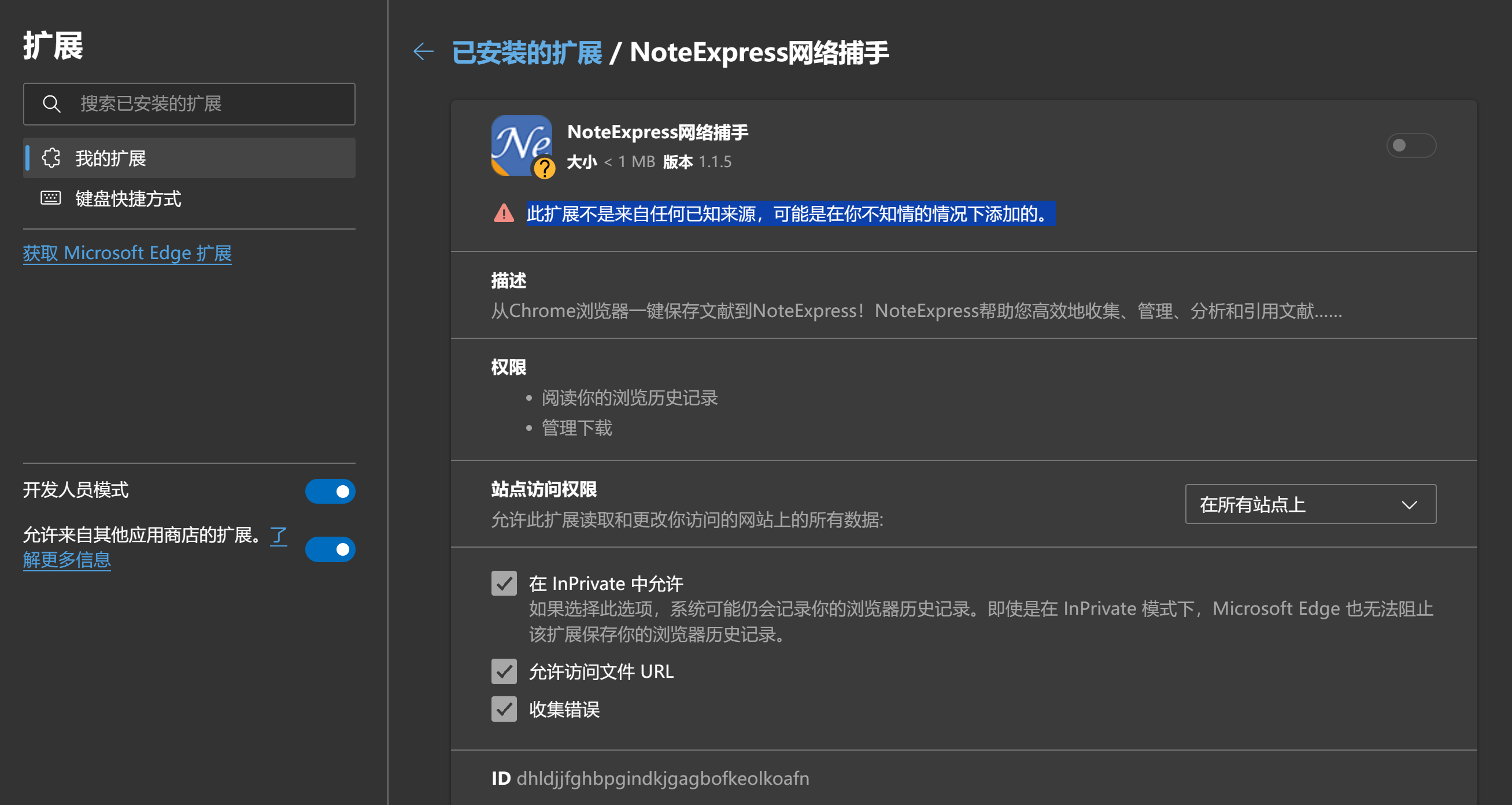The height and width of the screenshot is (805, 1512).
Task: Go to 已安装的扩展 breadcrumb link
Action: coord(527,52)
